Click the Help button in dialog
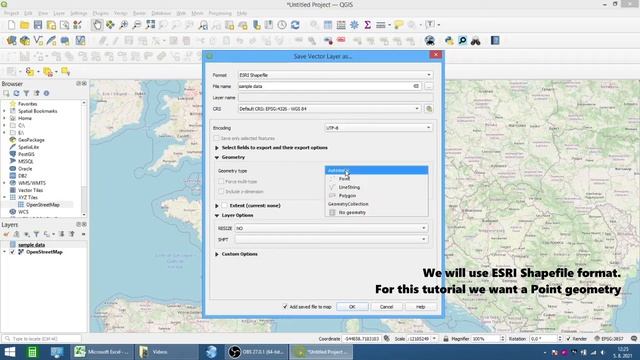The height and width of the screenshot is (360, 640). point(420,307)
